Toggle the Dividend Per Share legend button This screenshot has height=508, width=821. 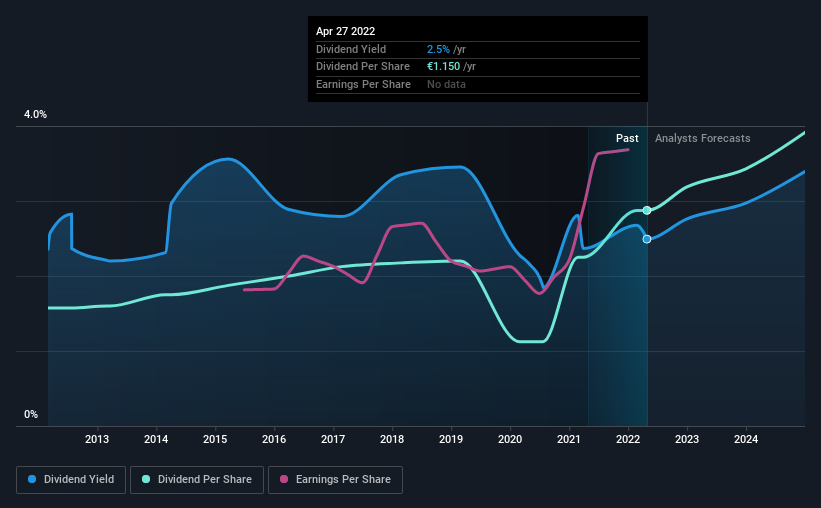[197, 480]
